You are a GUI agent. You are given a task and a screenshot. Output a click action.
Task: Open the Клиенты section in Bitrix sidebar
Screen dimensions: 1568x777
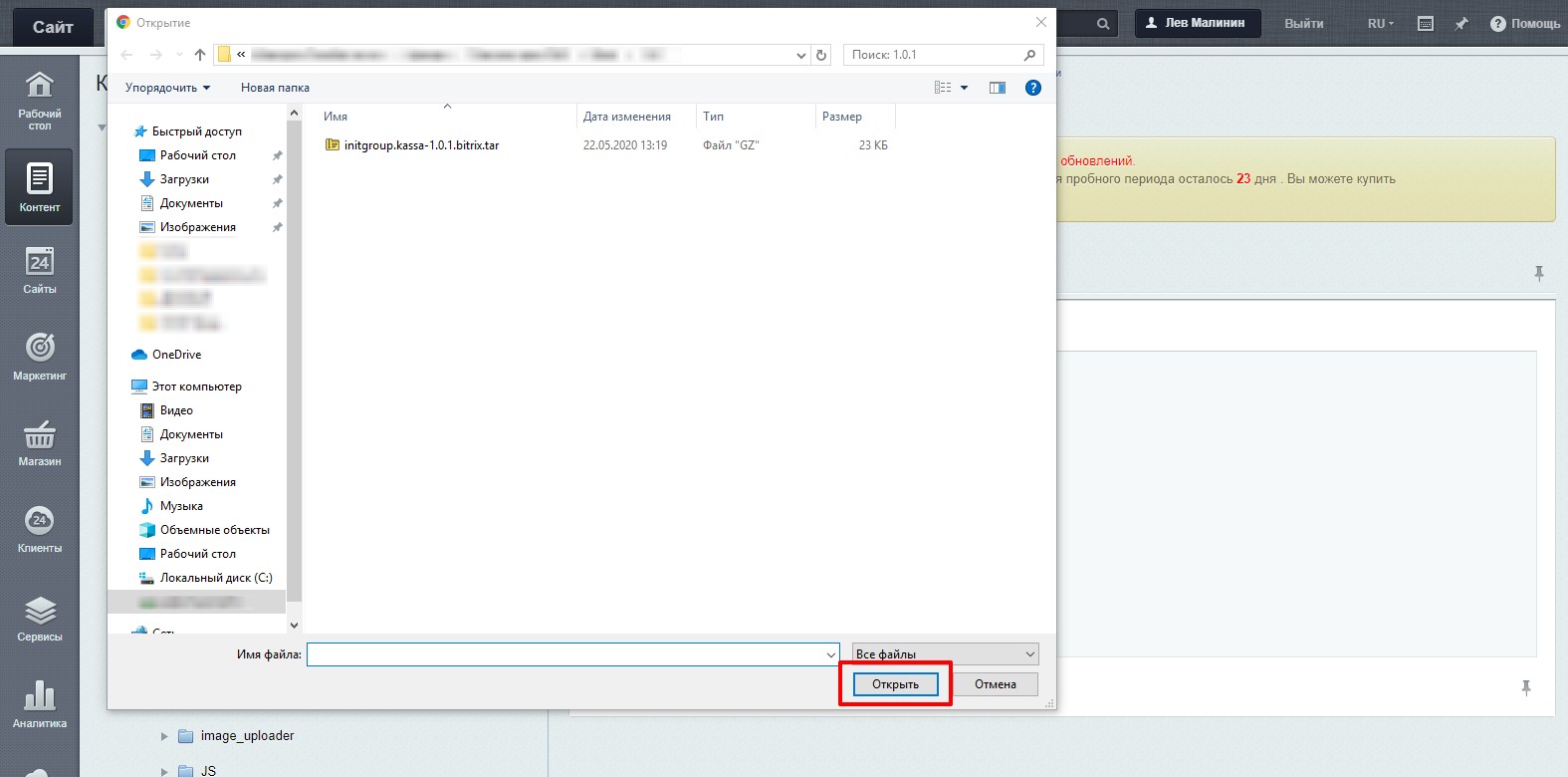(39, 529)
